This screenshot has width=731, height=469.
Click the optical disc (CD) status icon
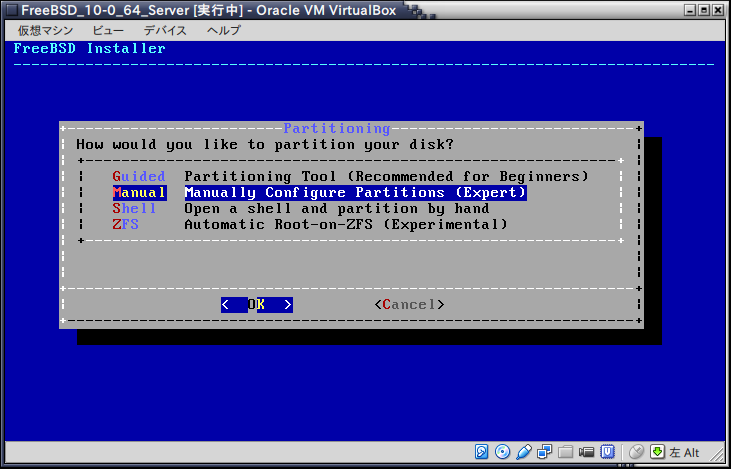tap(503, 451)
